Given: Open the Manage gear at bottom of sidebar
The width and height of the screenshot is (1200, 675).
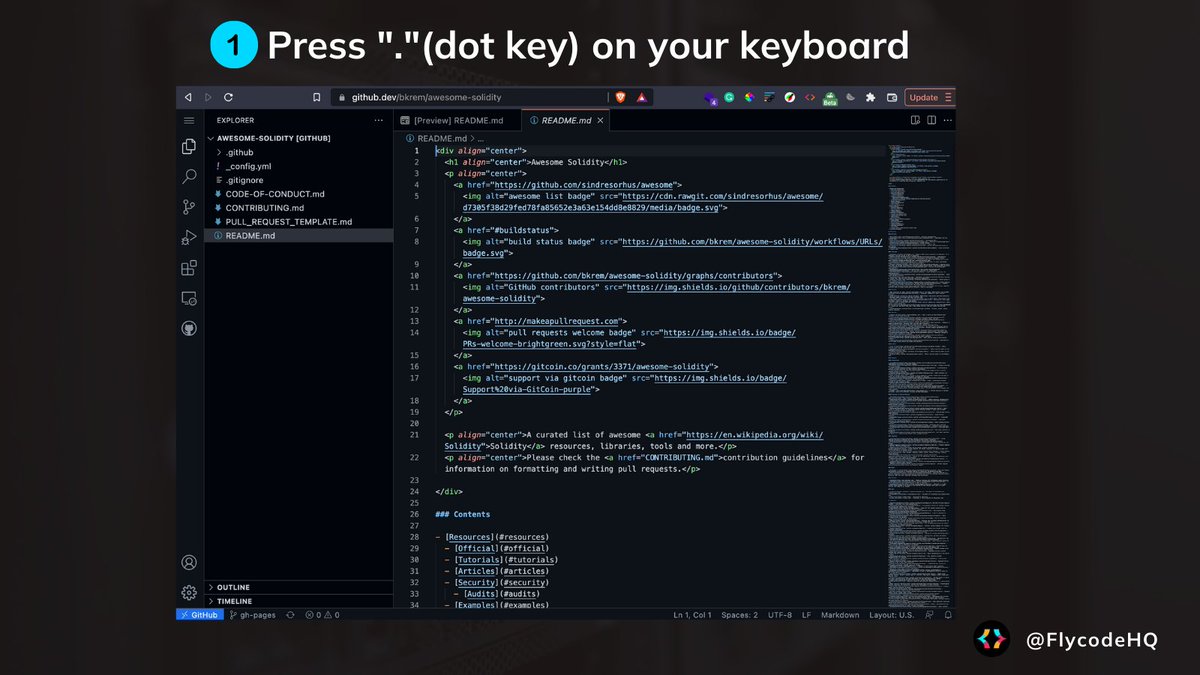Looking at the screenshot, I should [189, 592].
